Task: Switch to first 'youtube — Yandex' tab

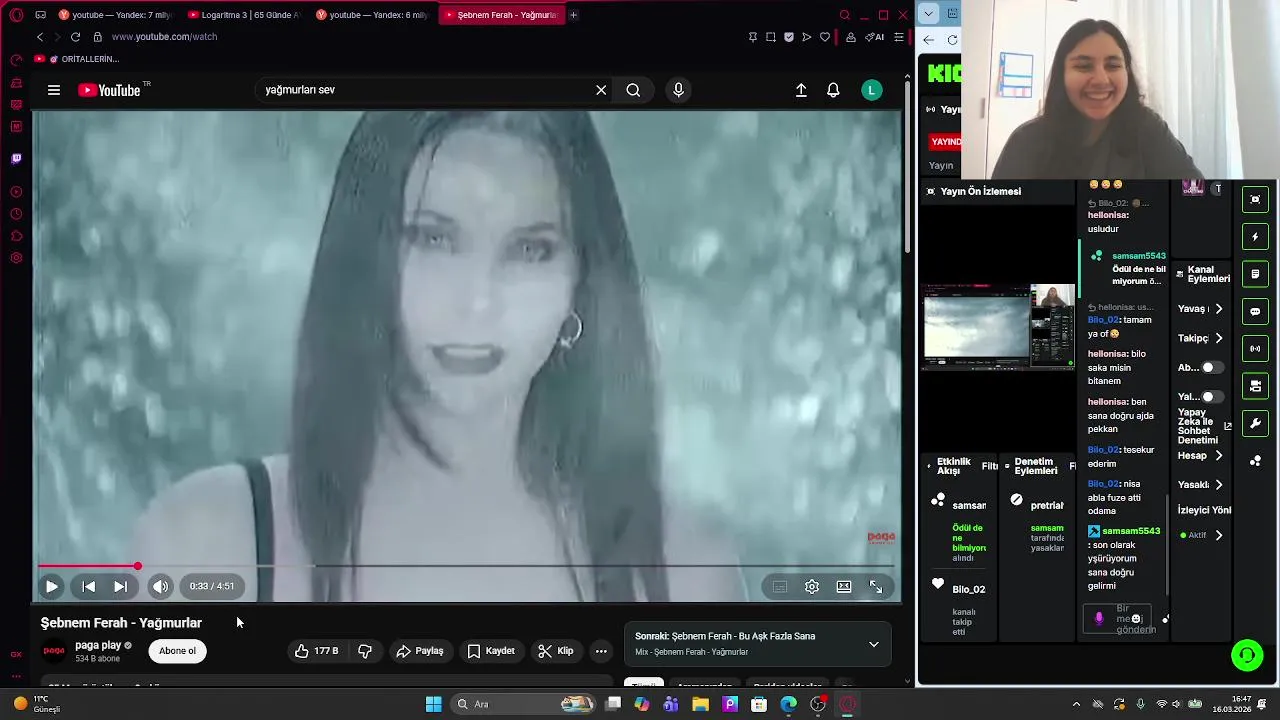Action: [x=115, y=15]
